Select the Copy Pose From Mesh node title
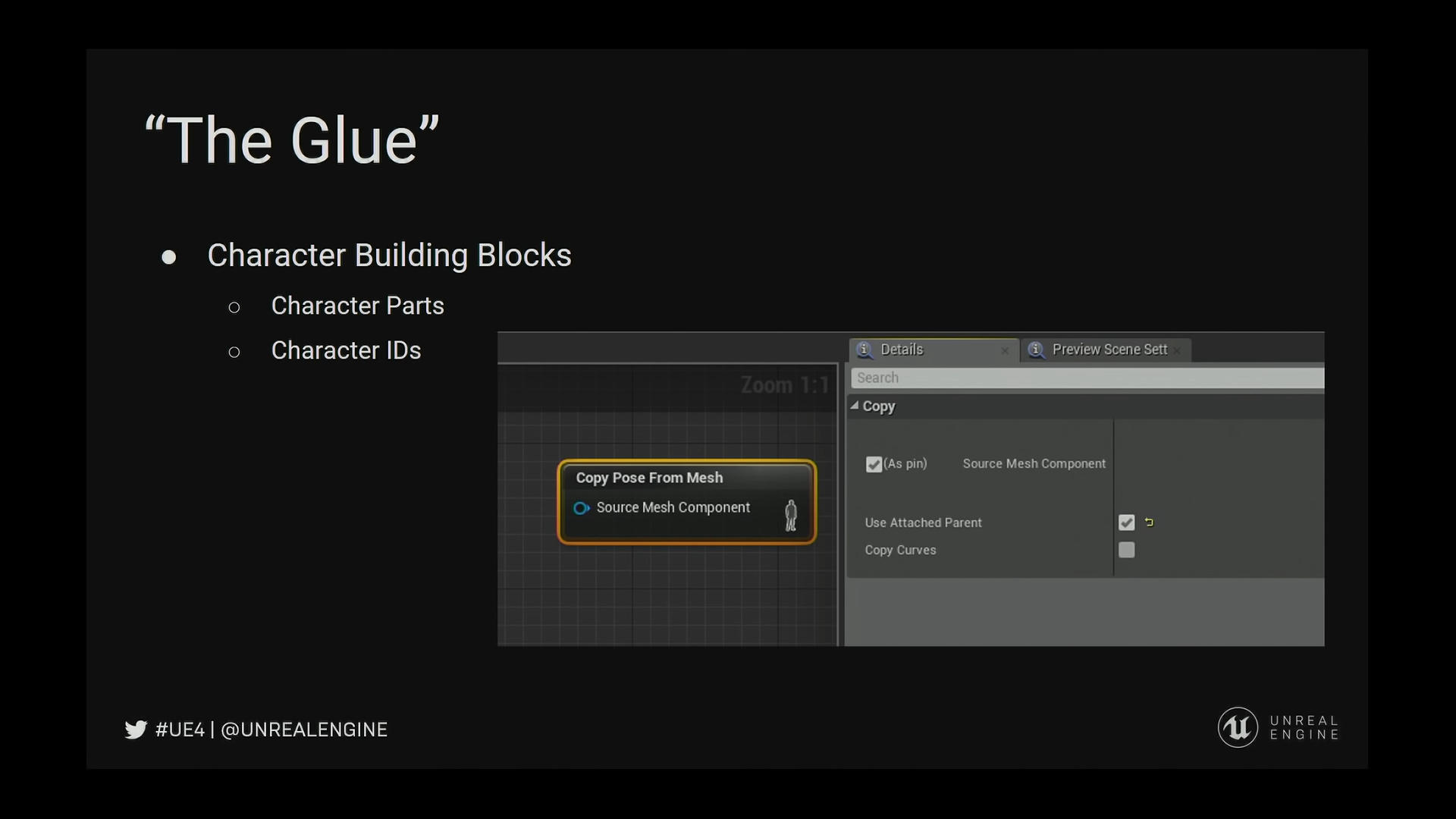 point(649,478)
